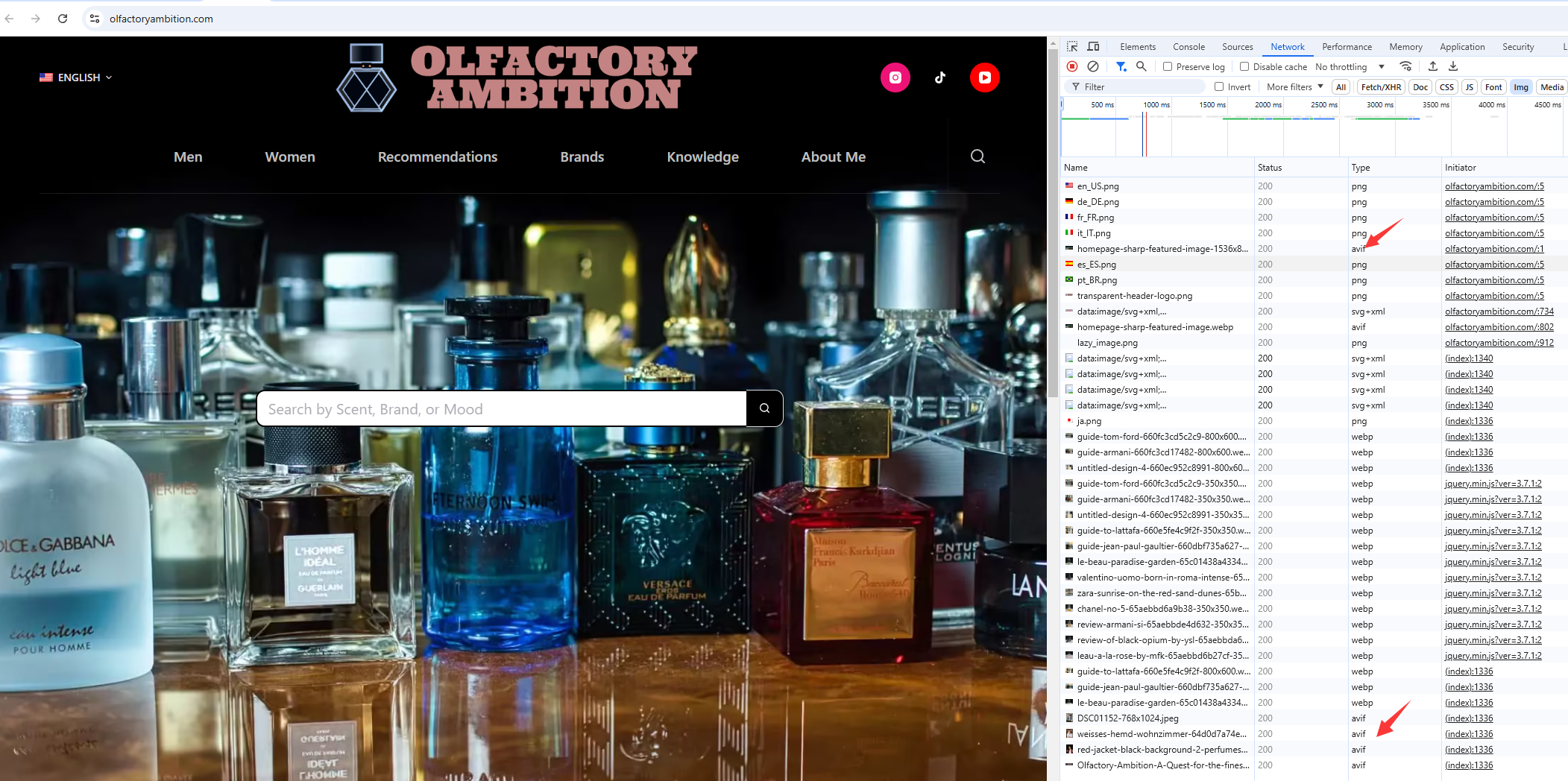Image resolution: width=1568 pixels, height=781 pixels.
Task: Toggle the network filter funnel icon
Action: click(1121, 66)
